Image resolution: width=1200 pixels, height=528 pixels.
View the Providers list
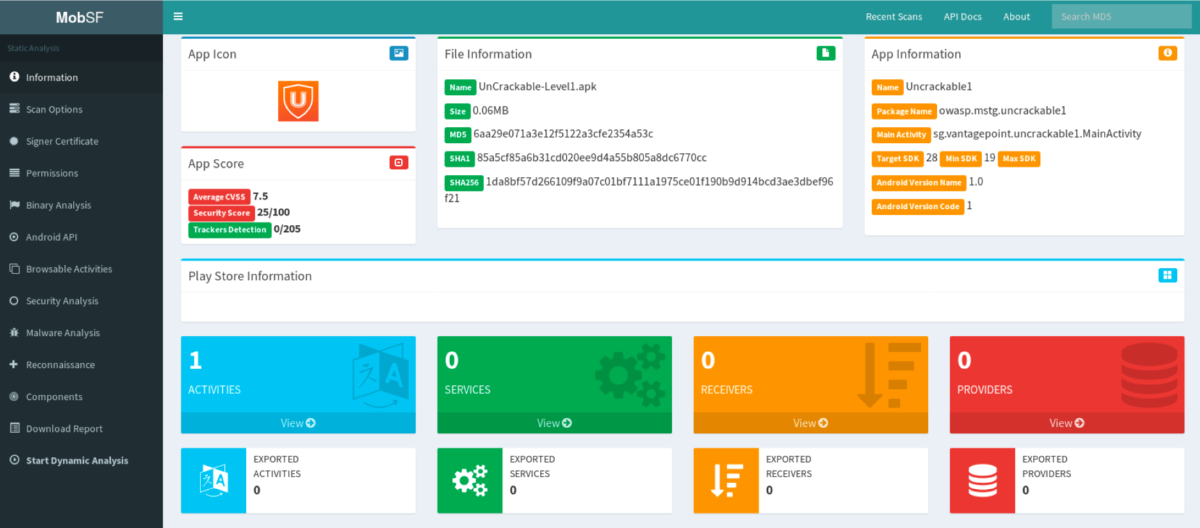1067,423
